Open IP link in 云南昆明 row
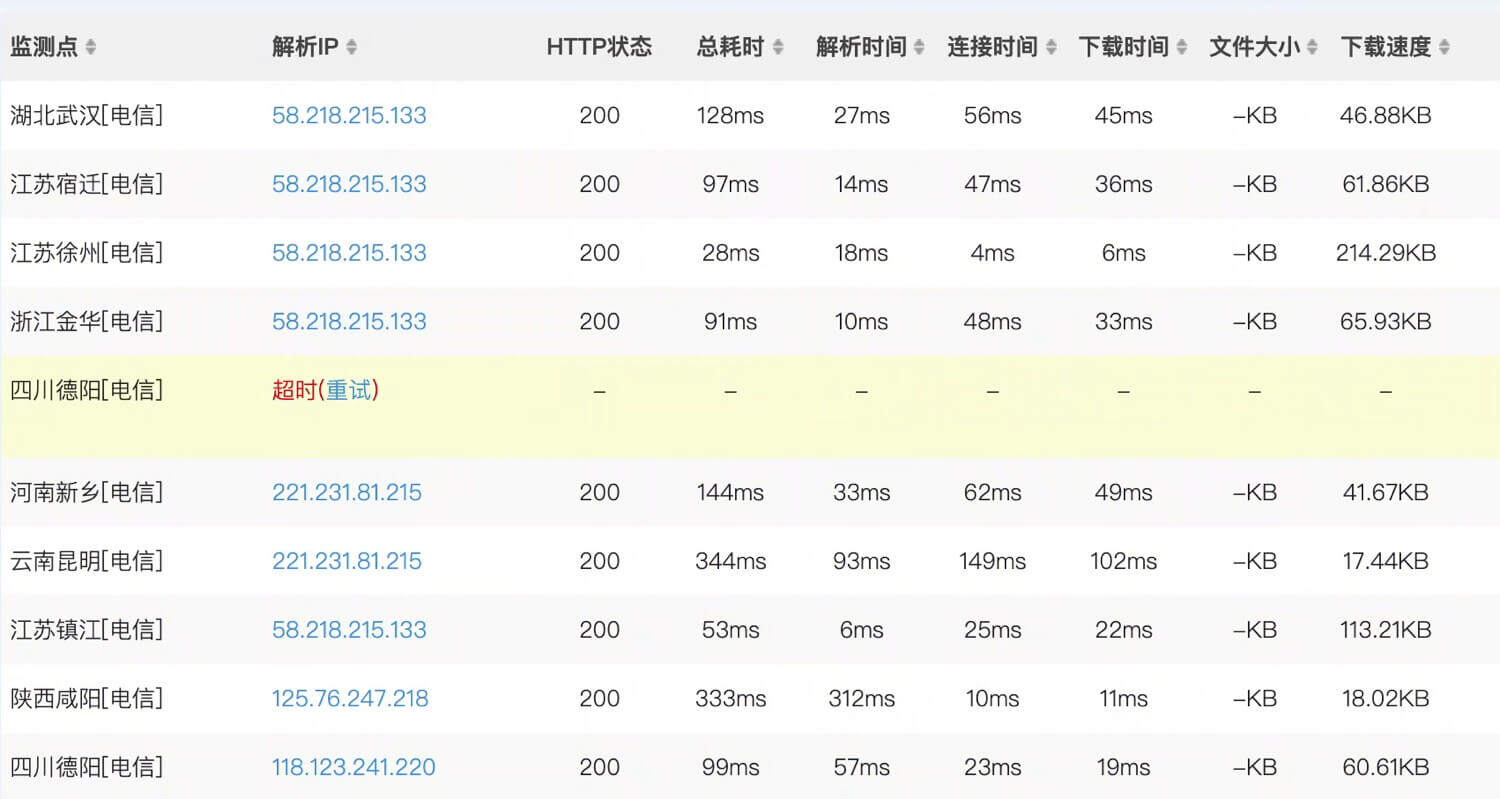 tap(347, 561)
